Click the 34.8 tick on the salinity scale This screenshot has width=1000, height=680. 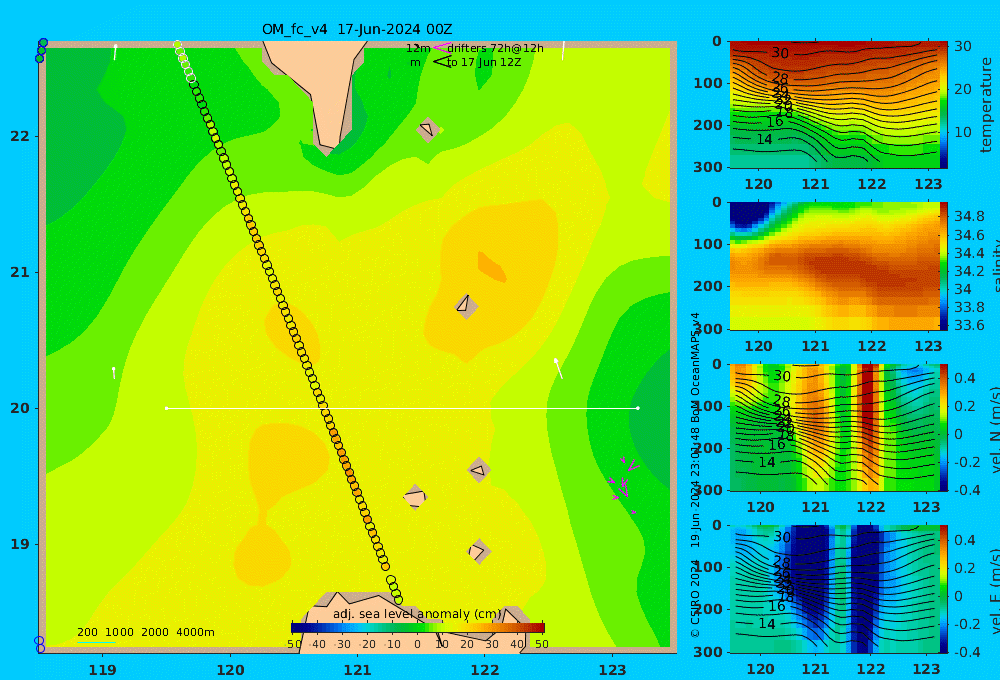coord(968,216)
